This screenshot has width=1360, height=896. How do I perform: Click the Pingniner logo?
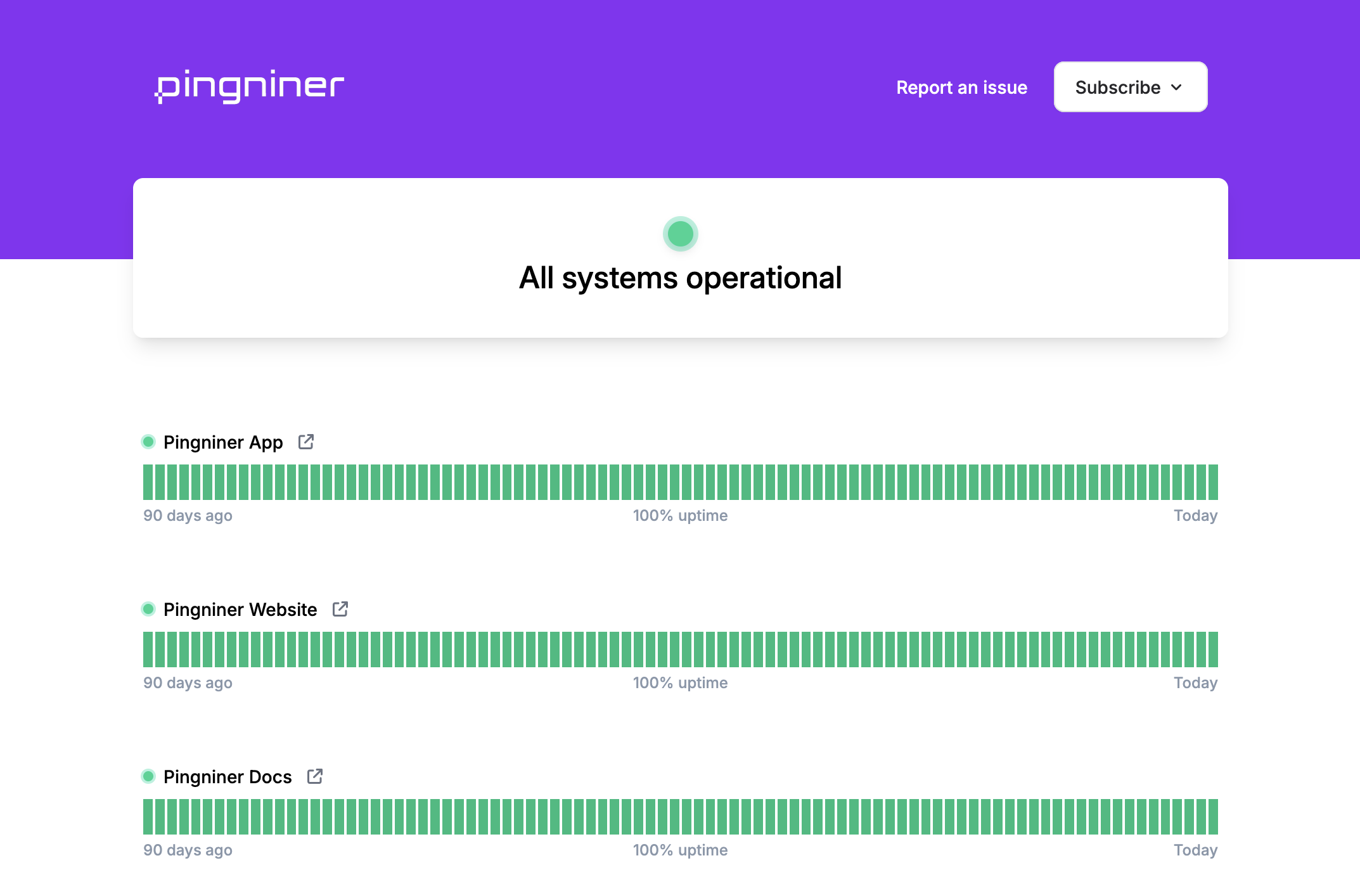[x=250, y=87]
